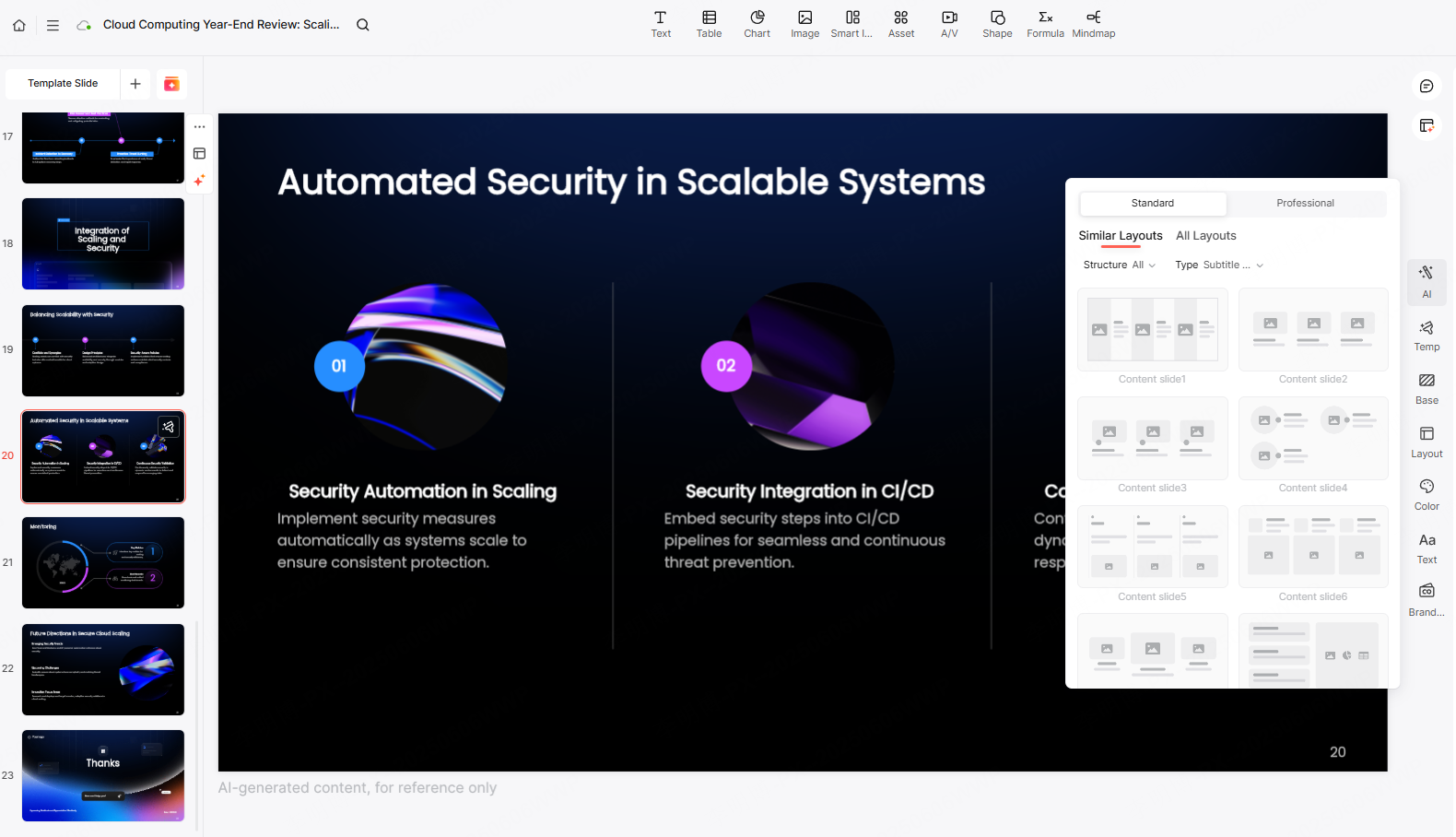Open the Color theme panel

pyautogui.click(x=1427, y=494)
